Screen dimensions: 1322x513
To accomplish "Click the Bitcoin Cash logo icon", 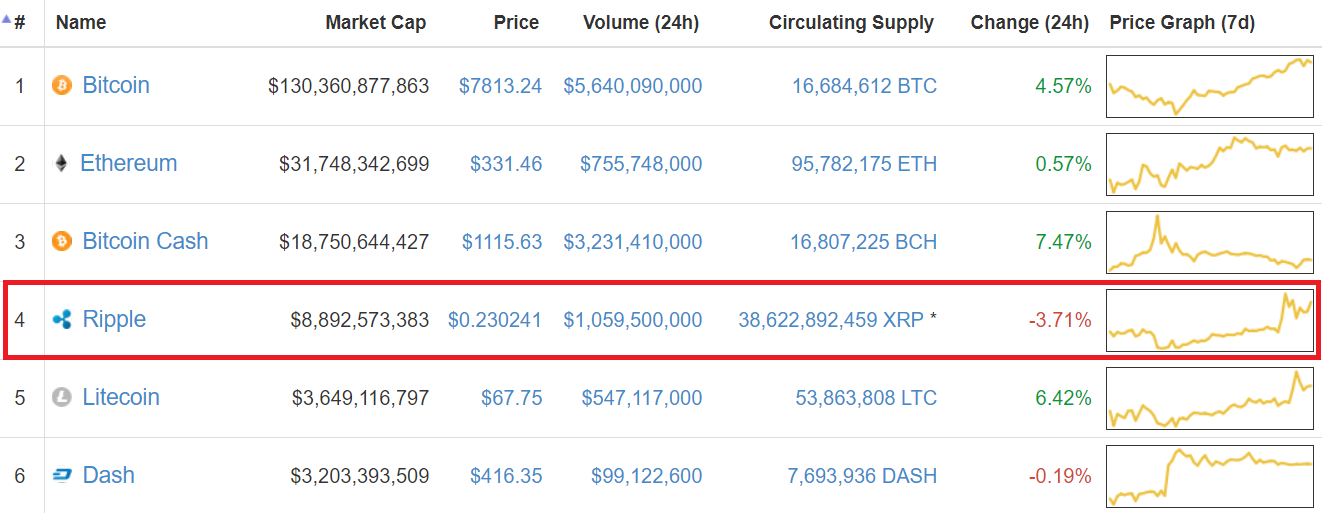I will pyautogui.click(x=62, y=242).
